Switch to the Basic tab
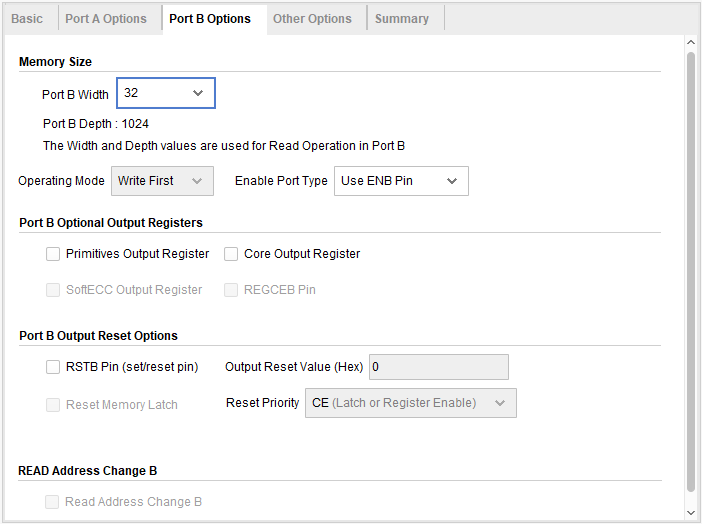This screenshot has width=702, height=524. click(27, 19)
